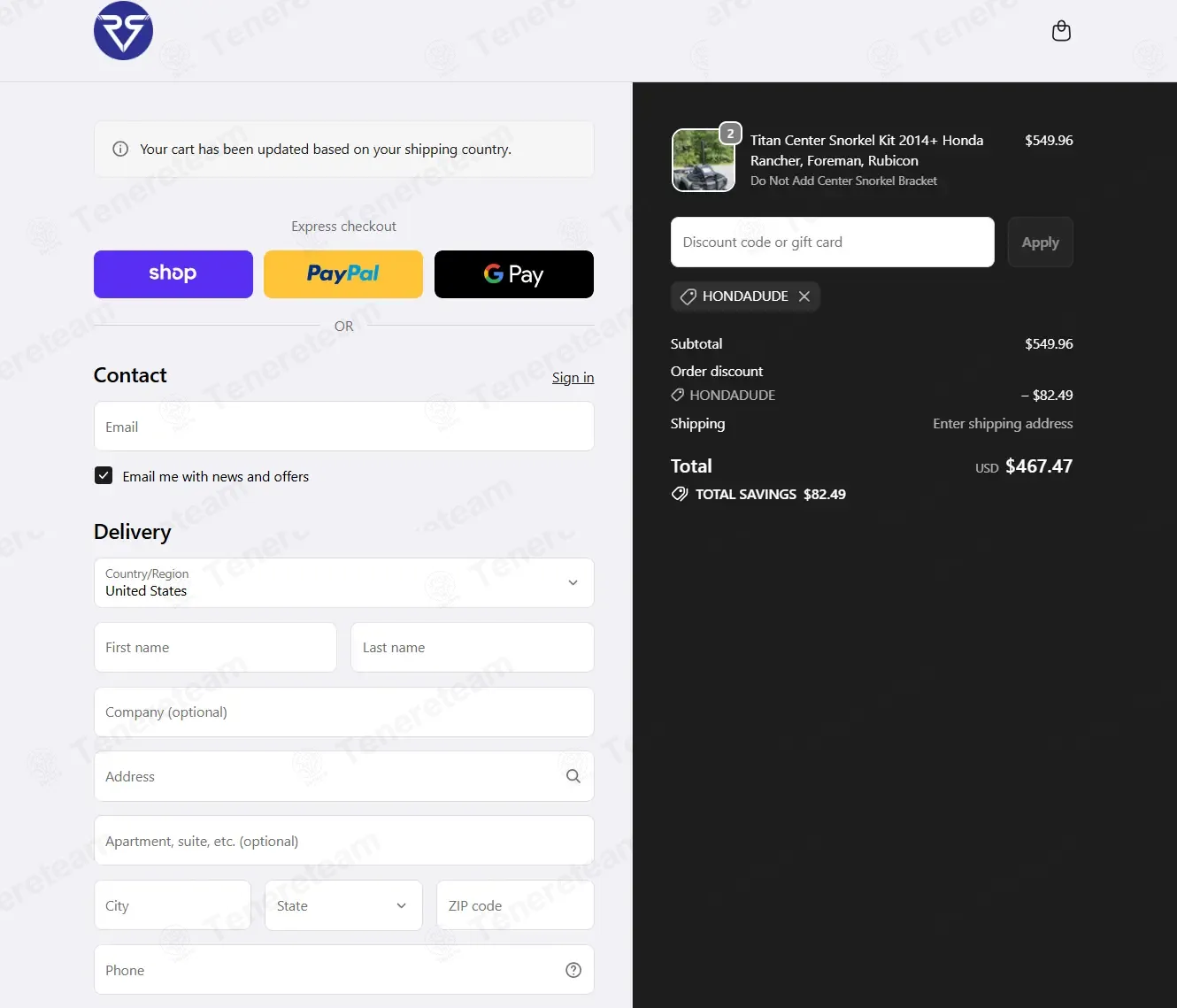This screenshot has height=1008, width=1177.
Task: Focus the Email input field
Action: (343, 427)
